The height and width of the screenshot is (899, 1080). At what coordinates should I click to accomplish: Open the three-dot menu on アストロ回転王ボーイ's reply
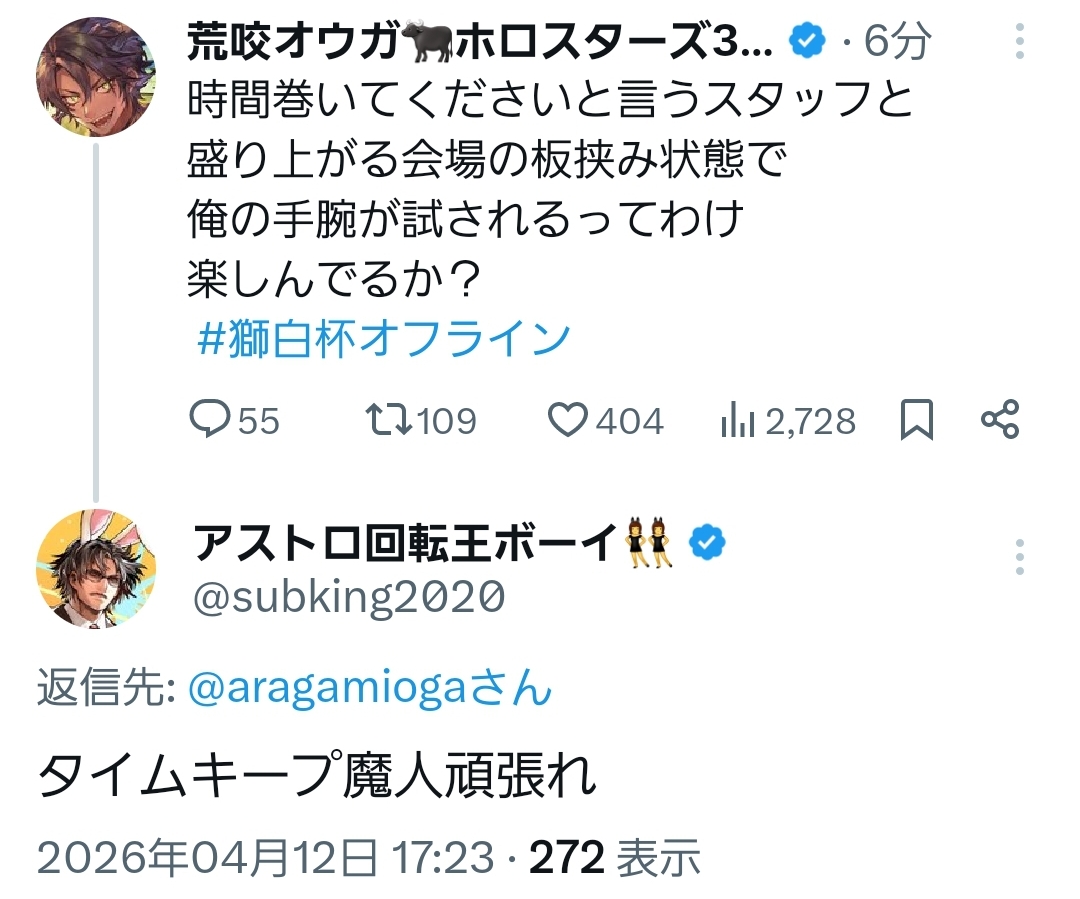point(1019,557)
